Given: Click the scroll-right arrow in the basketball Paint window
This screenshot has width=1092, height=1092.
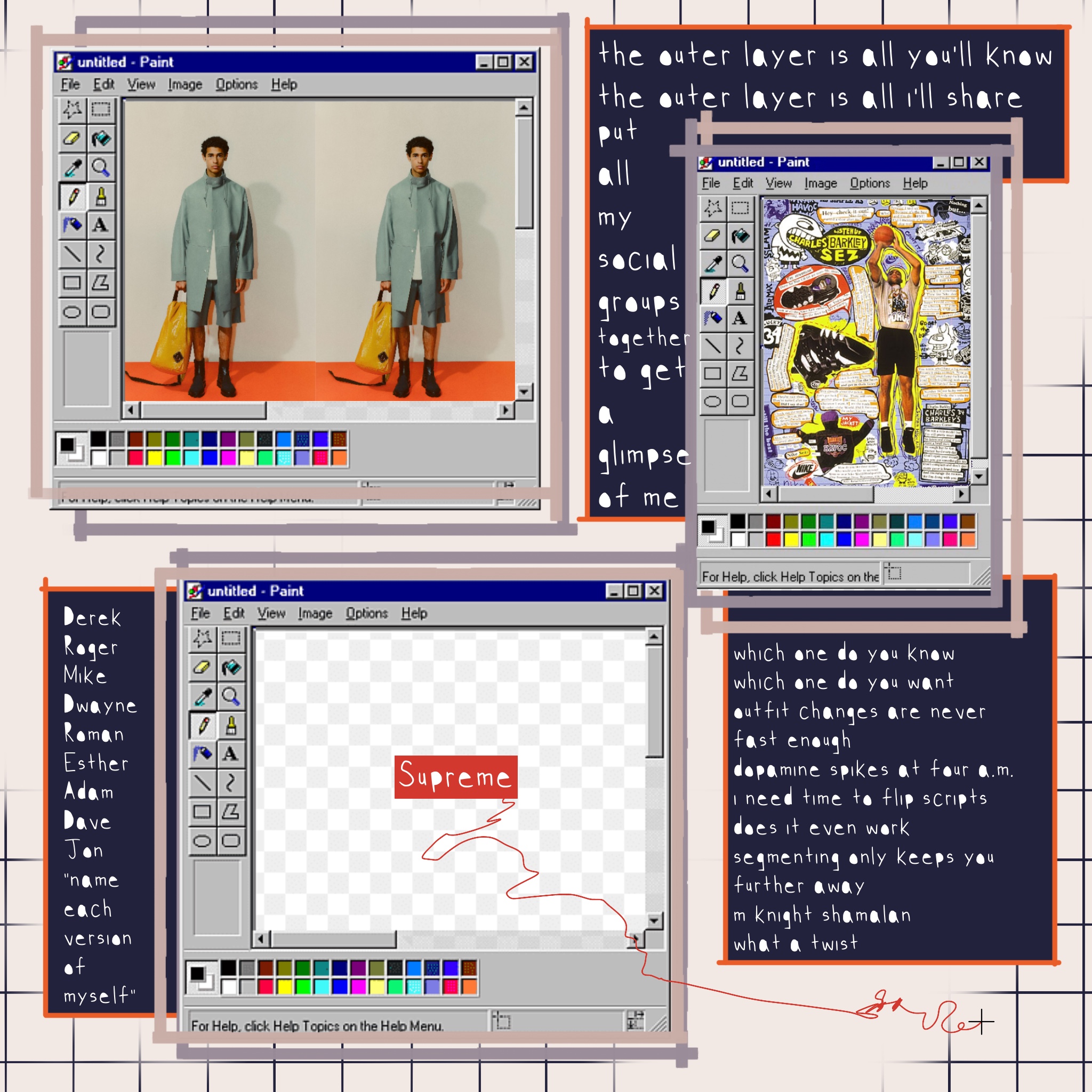Looking at the screenshot, I should point(961,494).
